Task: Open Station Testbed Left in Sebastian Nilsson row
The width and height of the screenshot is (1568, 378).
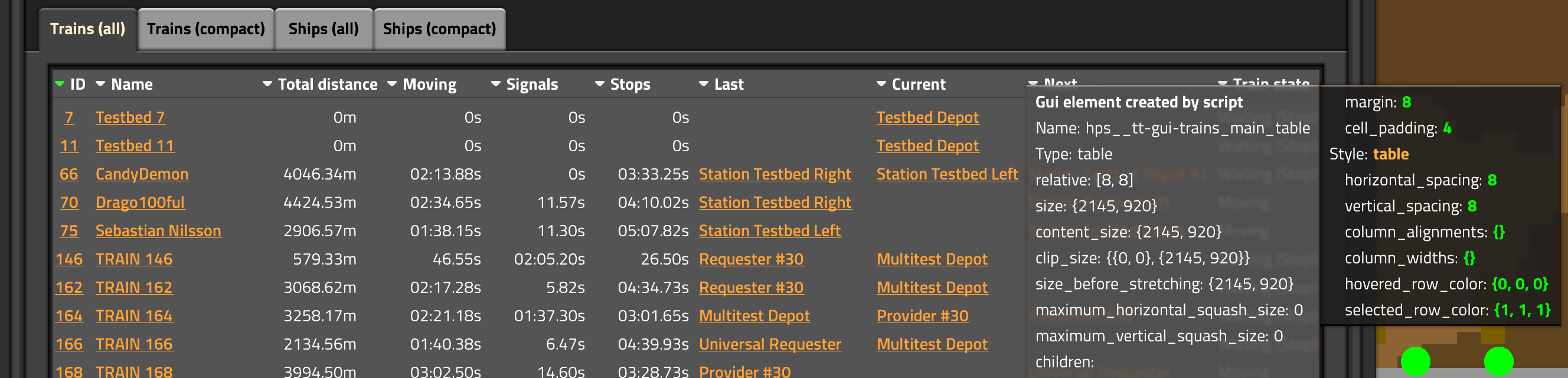Action: pyautogui.click(x=769, y=231)
